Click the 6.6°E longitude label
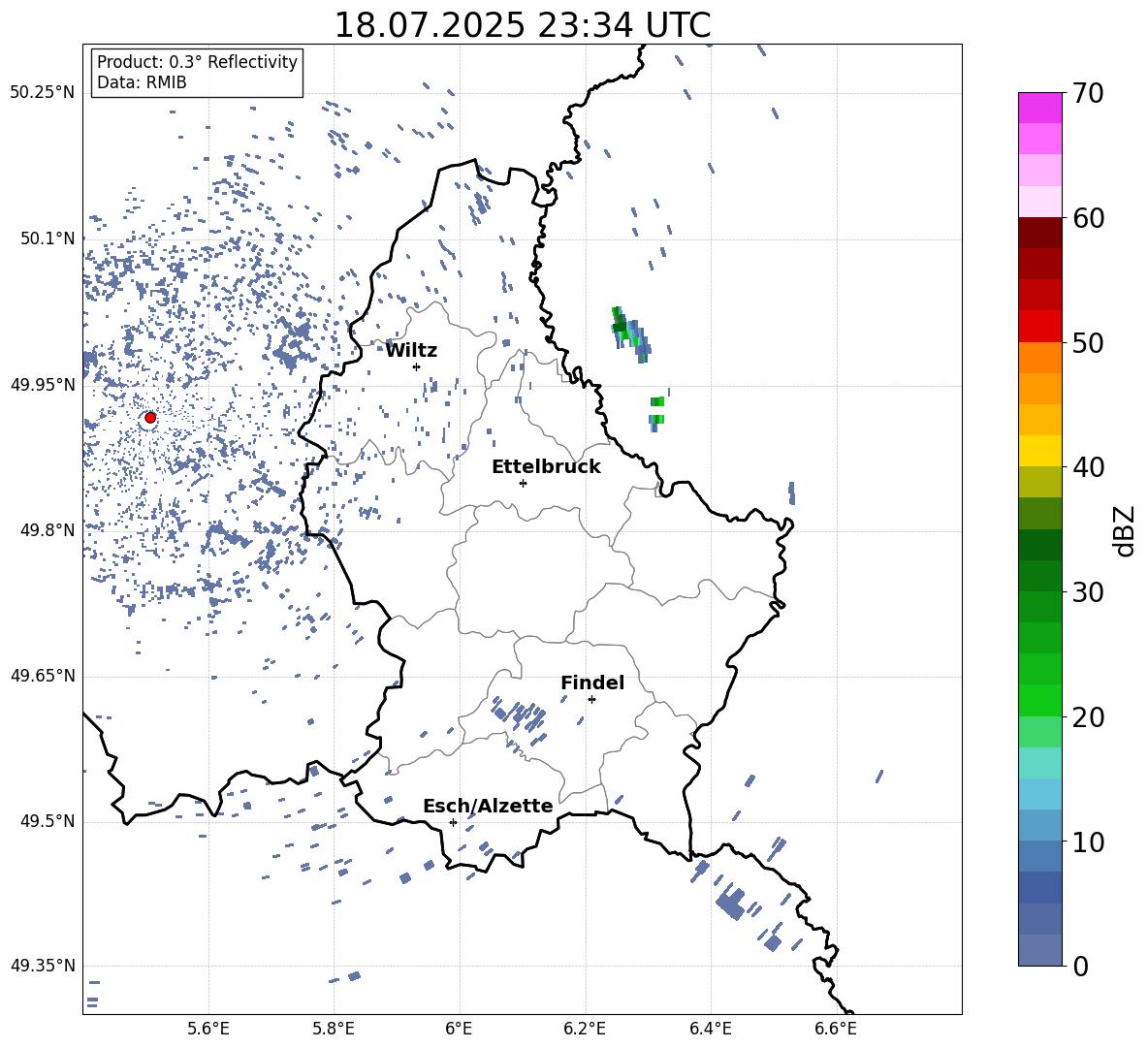This screenshot has width=1148, height=1048. pyautogui.click(x=836, y=1029)
